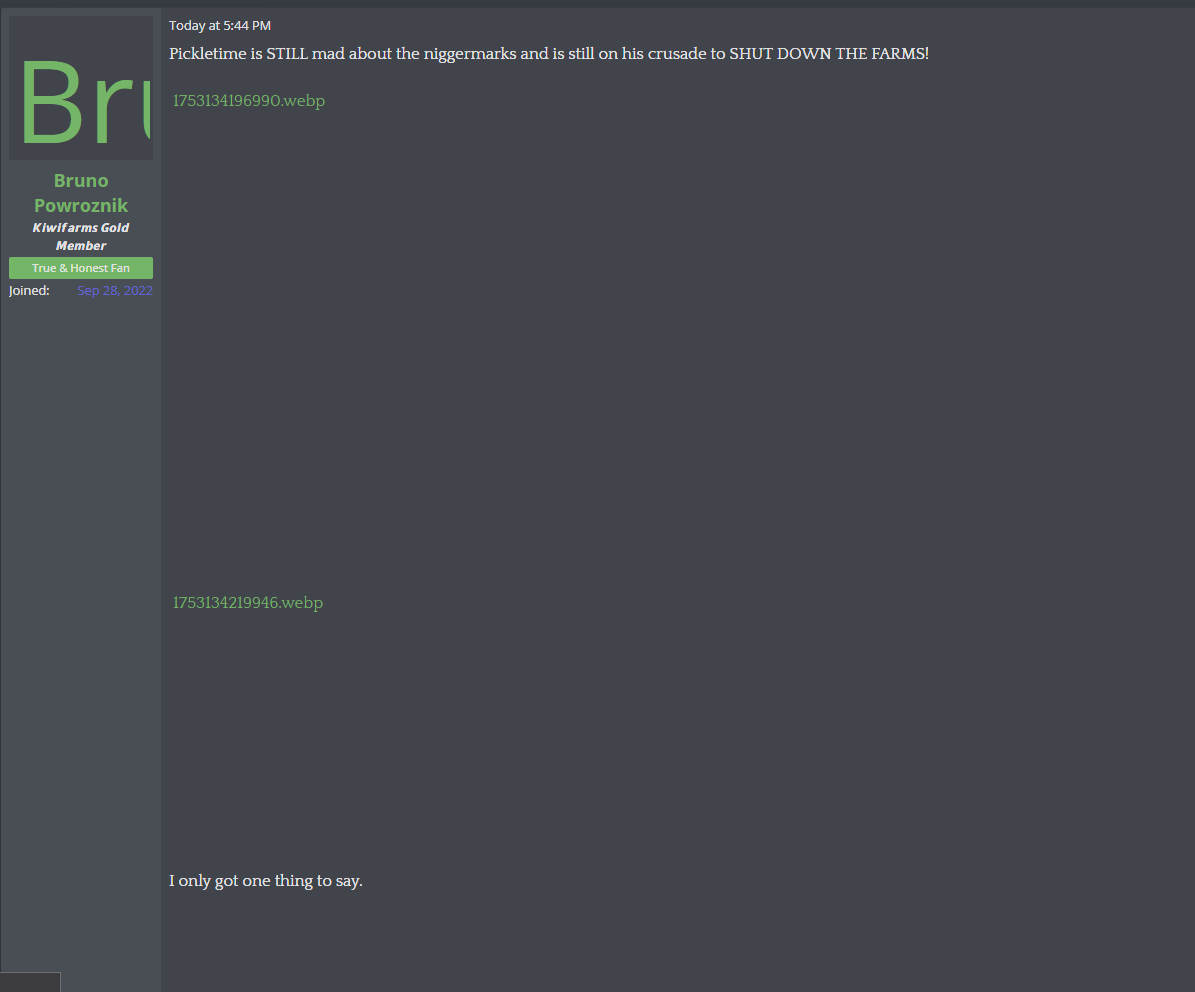Click the word Powroznik in the username

tap(81, 206)
